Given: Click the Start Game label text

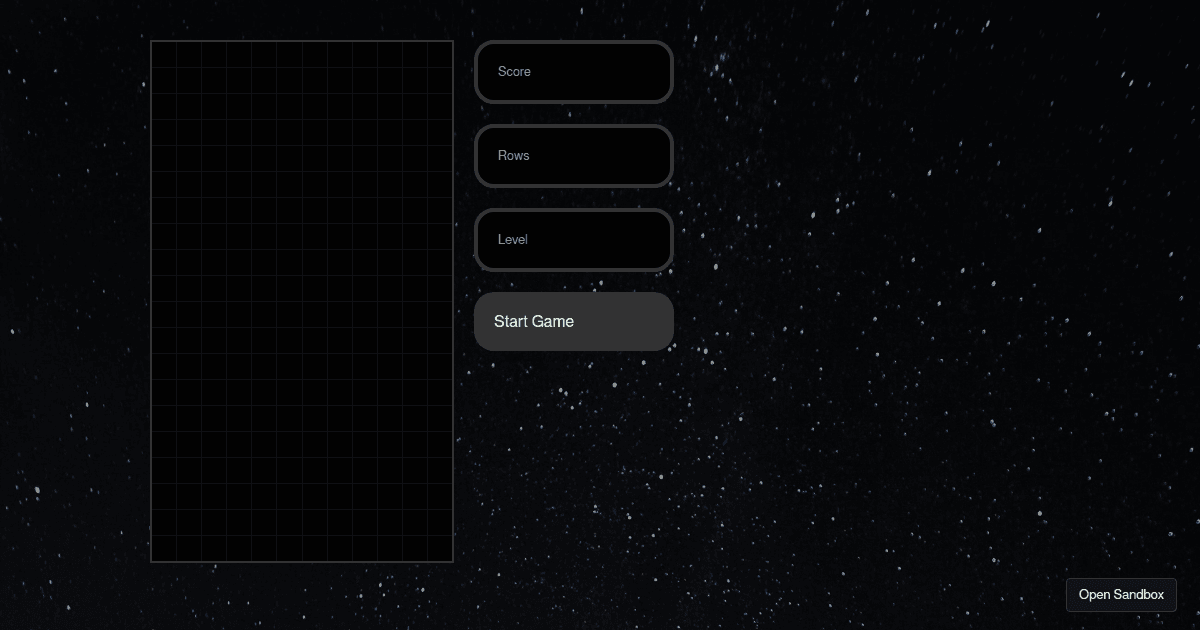Looking at the screenshot, I should point(533,321).
